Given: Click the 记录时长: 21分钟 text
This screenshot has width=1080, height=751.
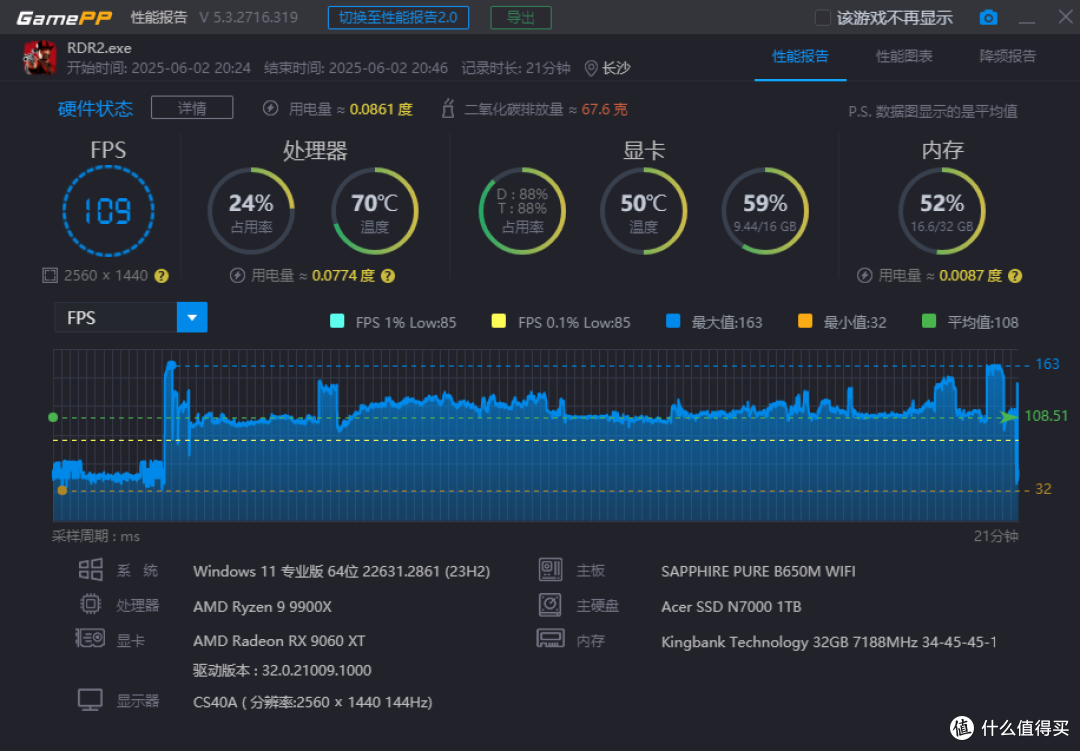Looking at the screenshot, I should (516, 68).
